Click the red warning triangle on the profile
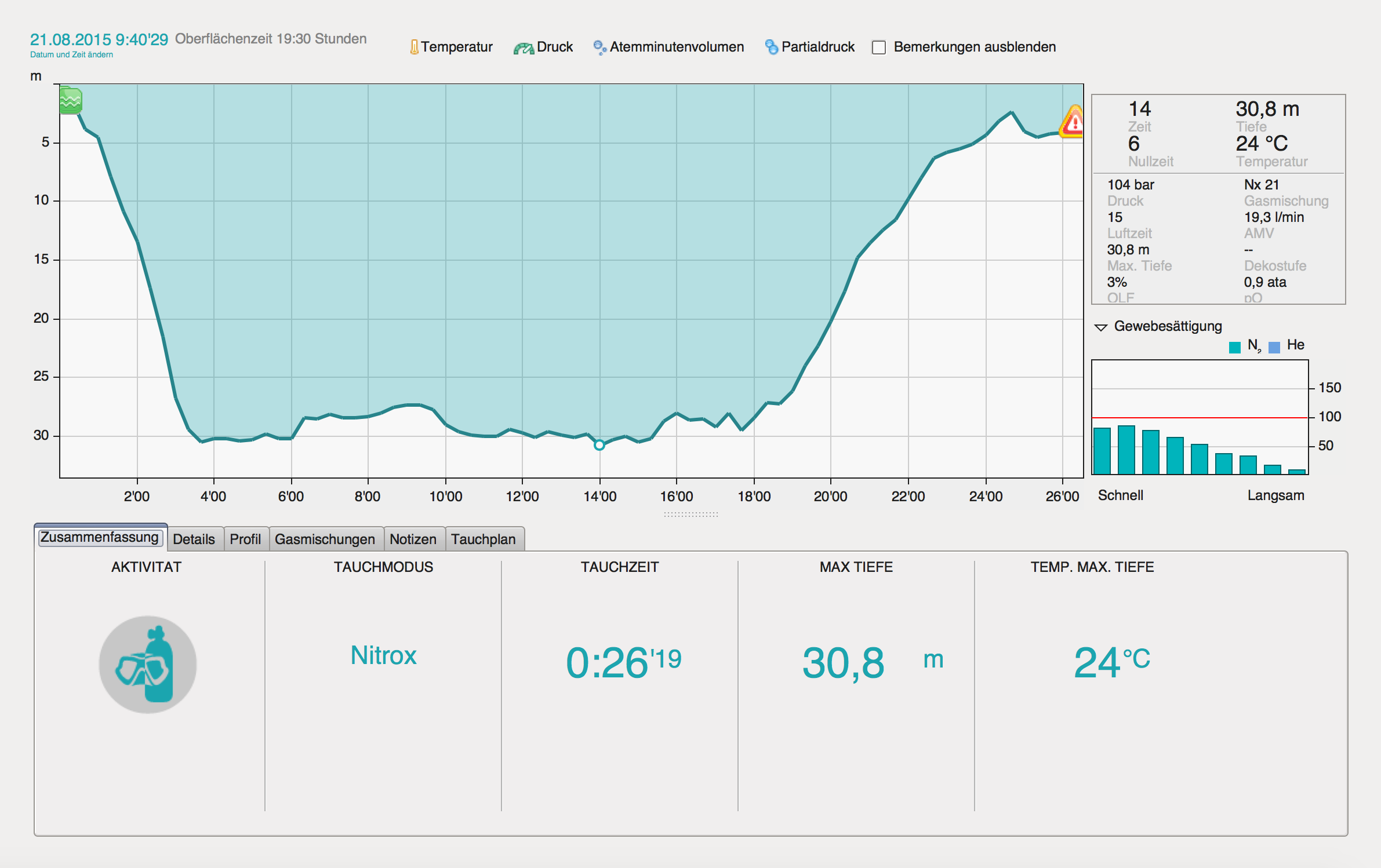Screen dimensions: 1381x868 [1073, 122]
